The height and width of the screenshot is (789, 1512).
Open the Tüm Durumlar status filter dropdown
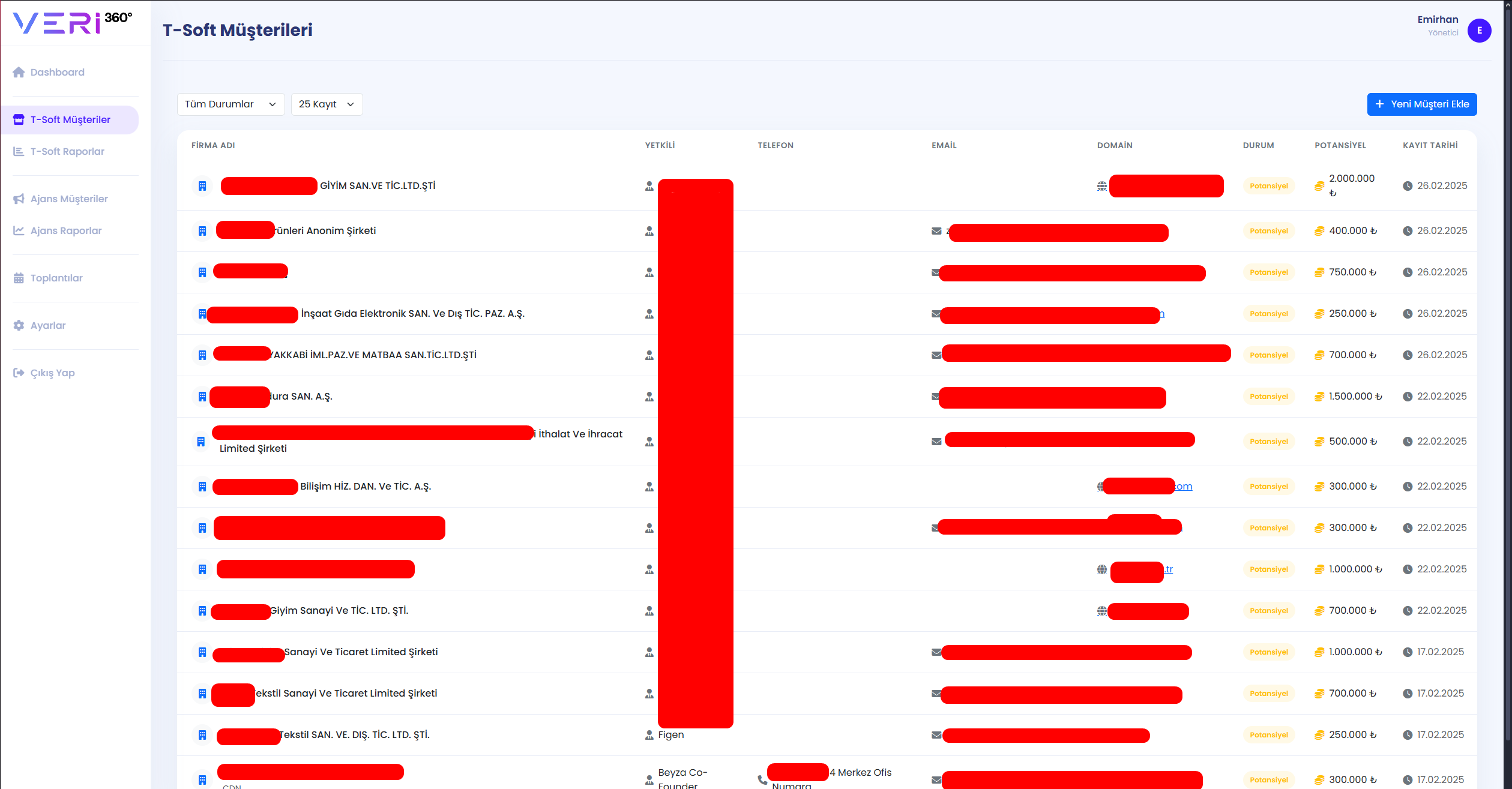[x=230, y=104]
